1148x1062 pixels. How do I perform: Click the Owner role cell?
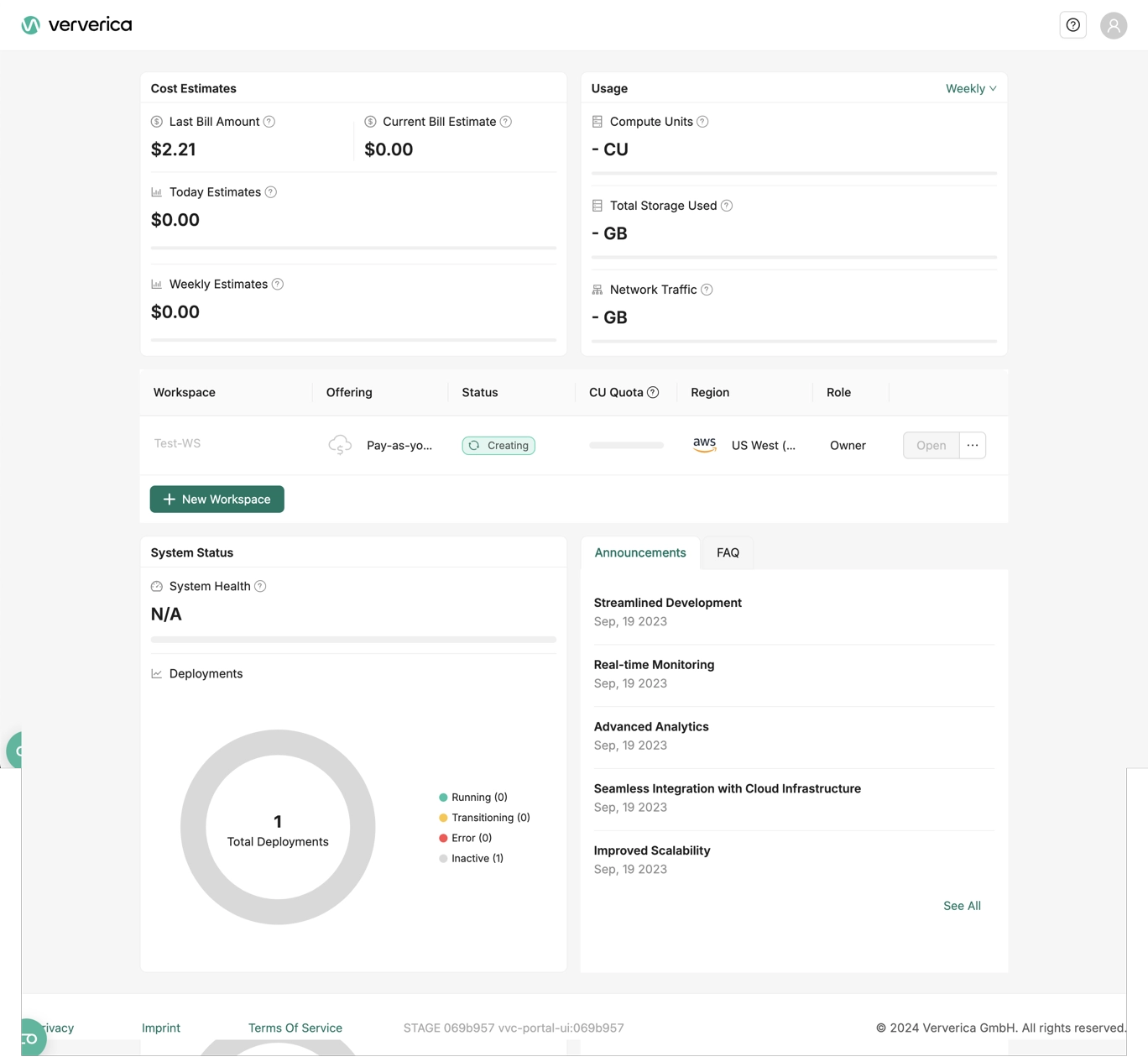[x=848, y=445]
